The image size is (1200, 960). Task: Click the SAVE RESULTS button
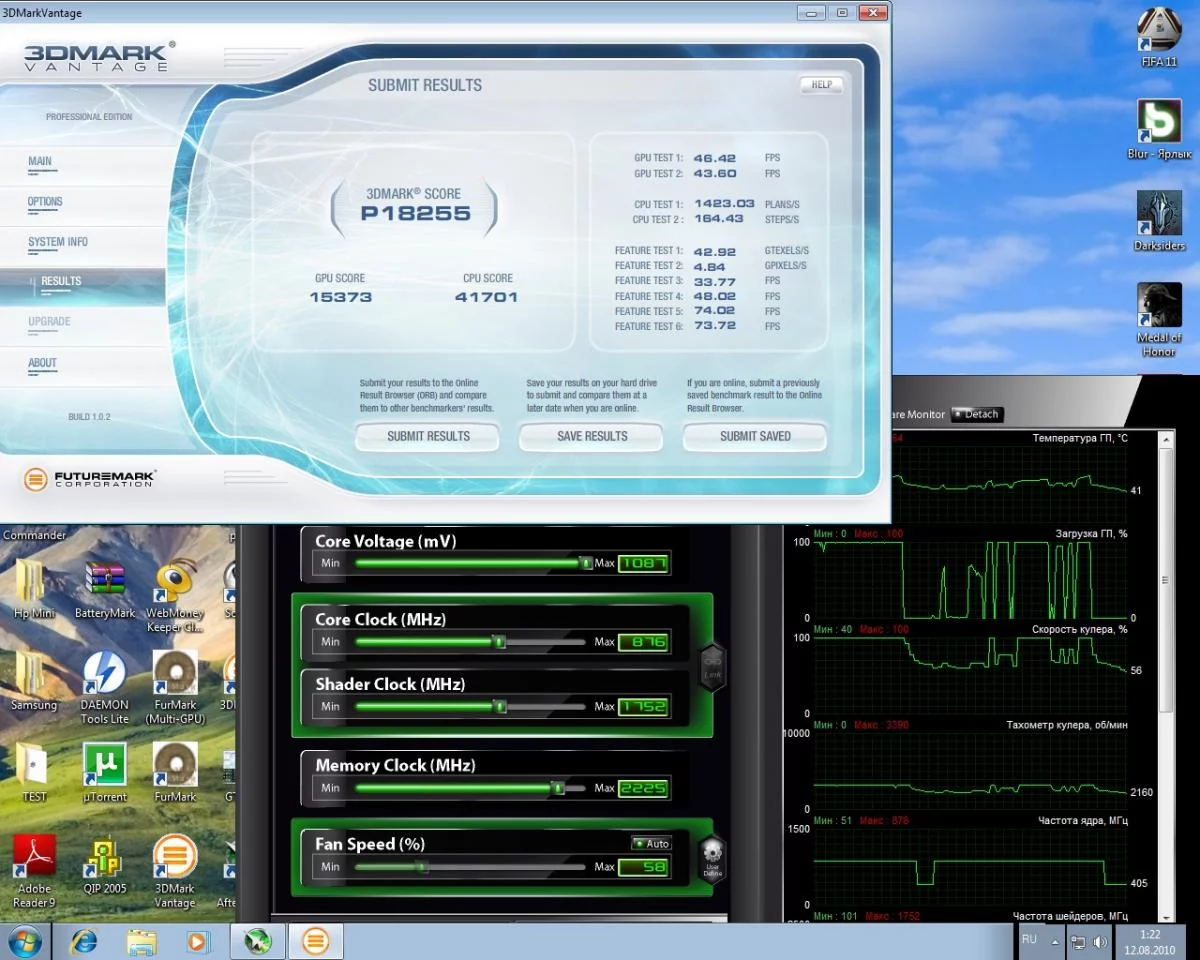point(592,436)
